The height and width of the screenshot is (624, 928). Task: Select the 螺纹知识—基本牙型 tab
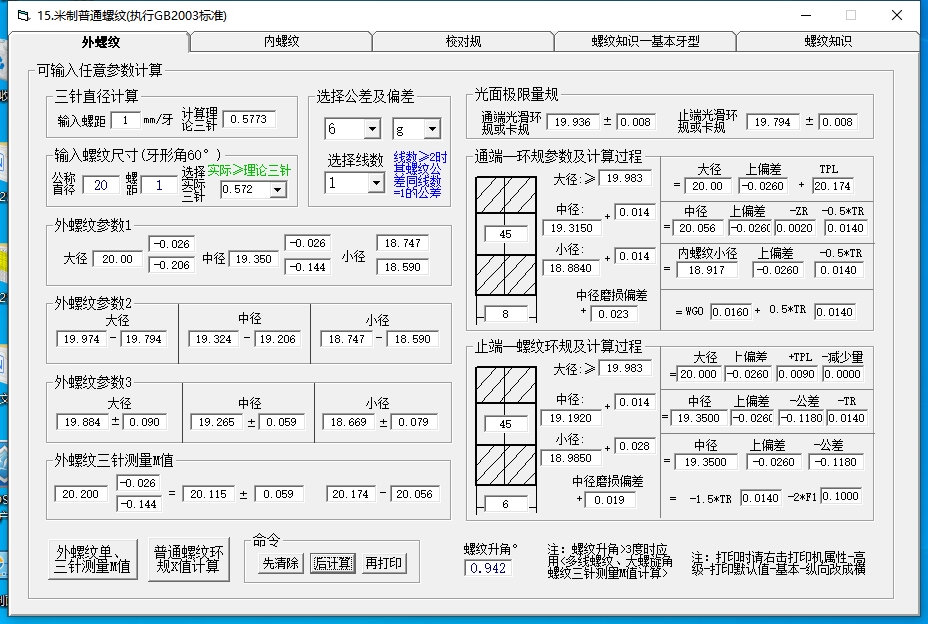pyautogui.click(x=645, y=42)
